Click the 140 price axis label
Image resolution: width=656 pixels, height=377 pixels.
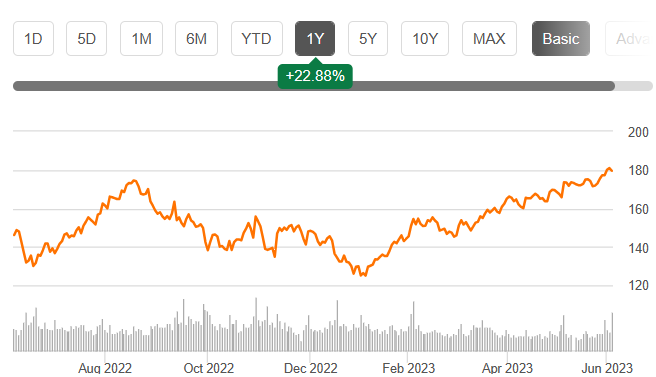click(x=638, y=248)
